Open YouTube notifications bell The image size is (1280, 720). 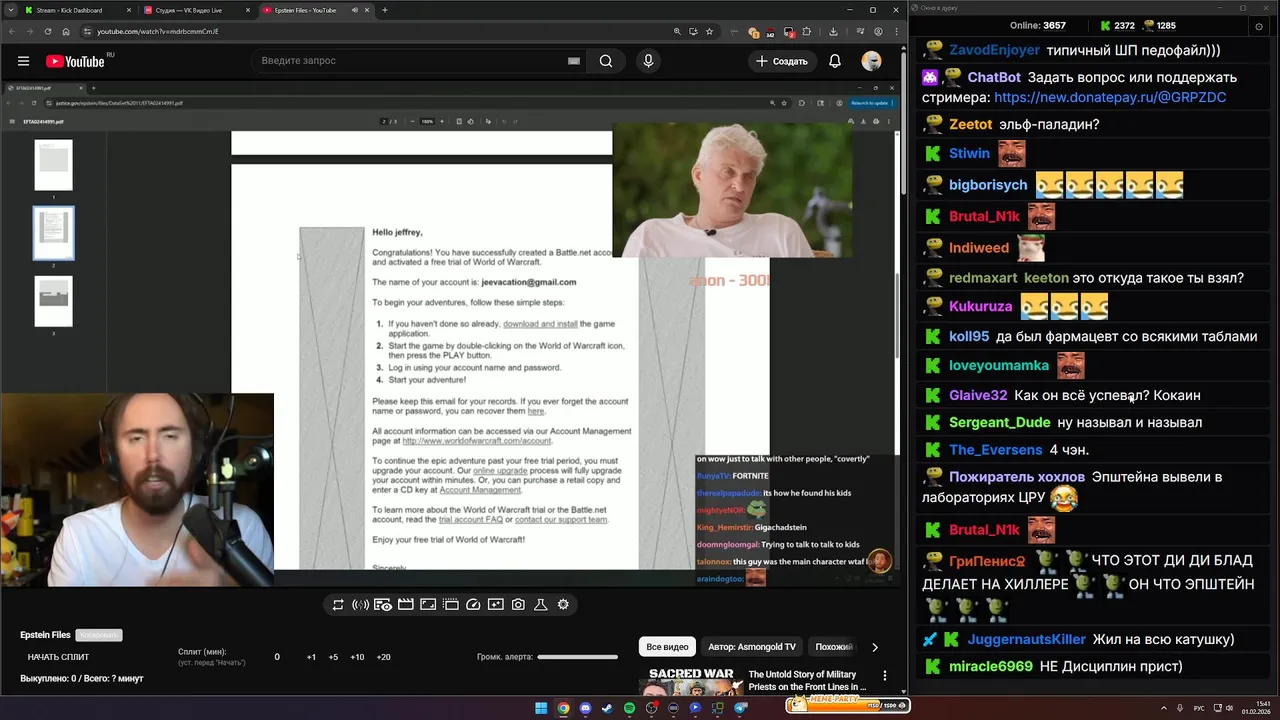834,61
